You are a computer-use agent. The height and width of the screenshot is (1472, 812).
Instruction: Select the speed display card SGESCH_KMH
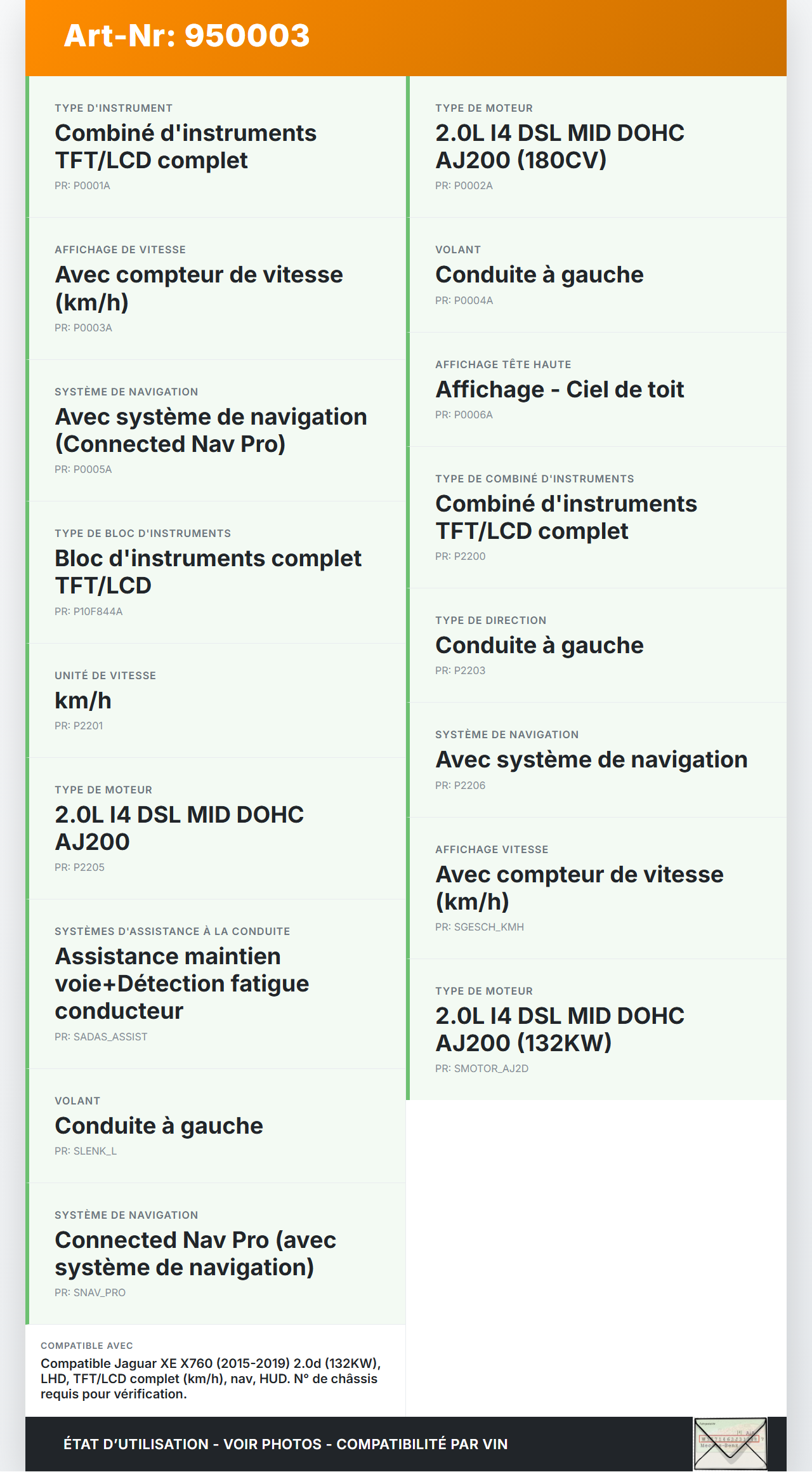[596, 888]
